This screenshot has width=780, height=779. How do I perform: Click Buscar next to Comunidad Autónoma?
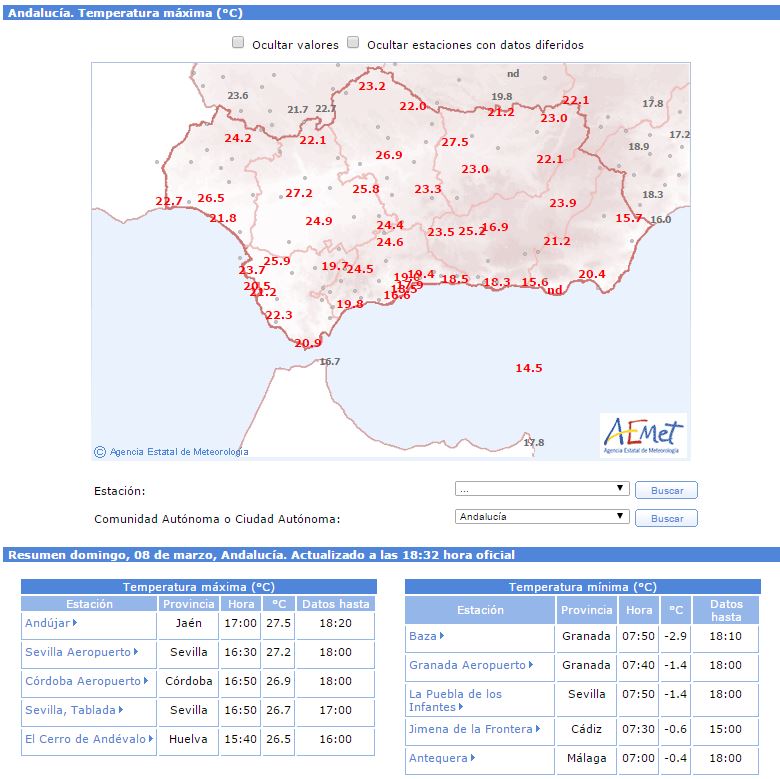click(x=666, y=518)
